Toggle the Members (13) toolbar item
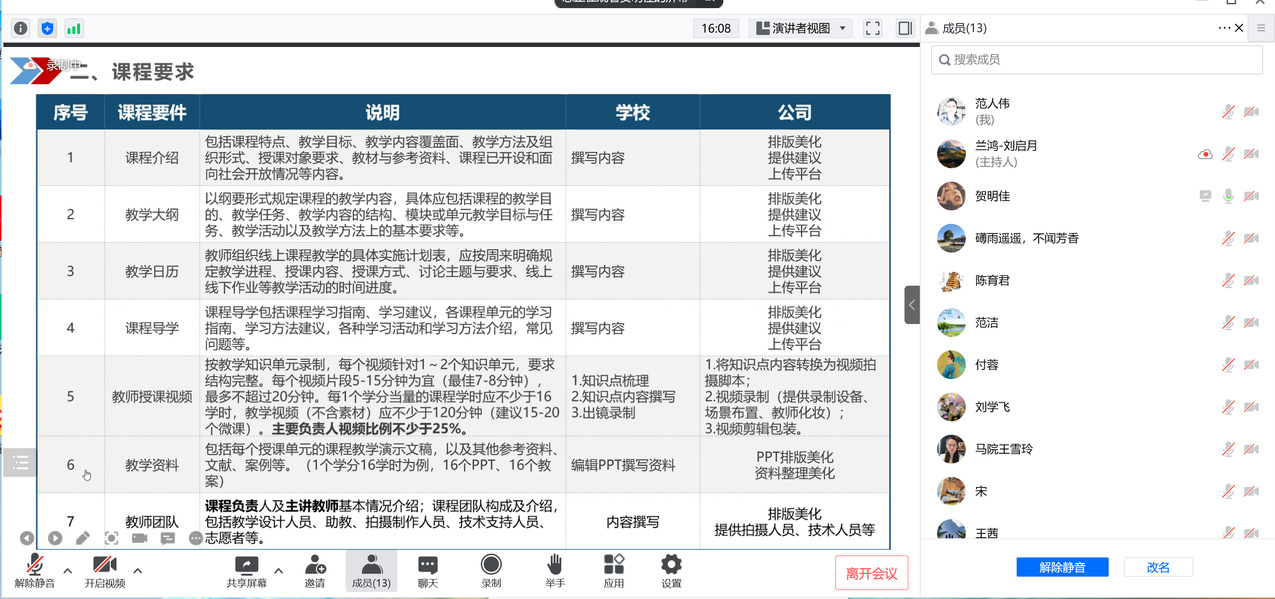The width and height of the screenshot is (1275, 599). tap(371, 567)
